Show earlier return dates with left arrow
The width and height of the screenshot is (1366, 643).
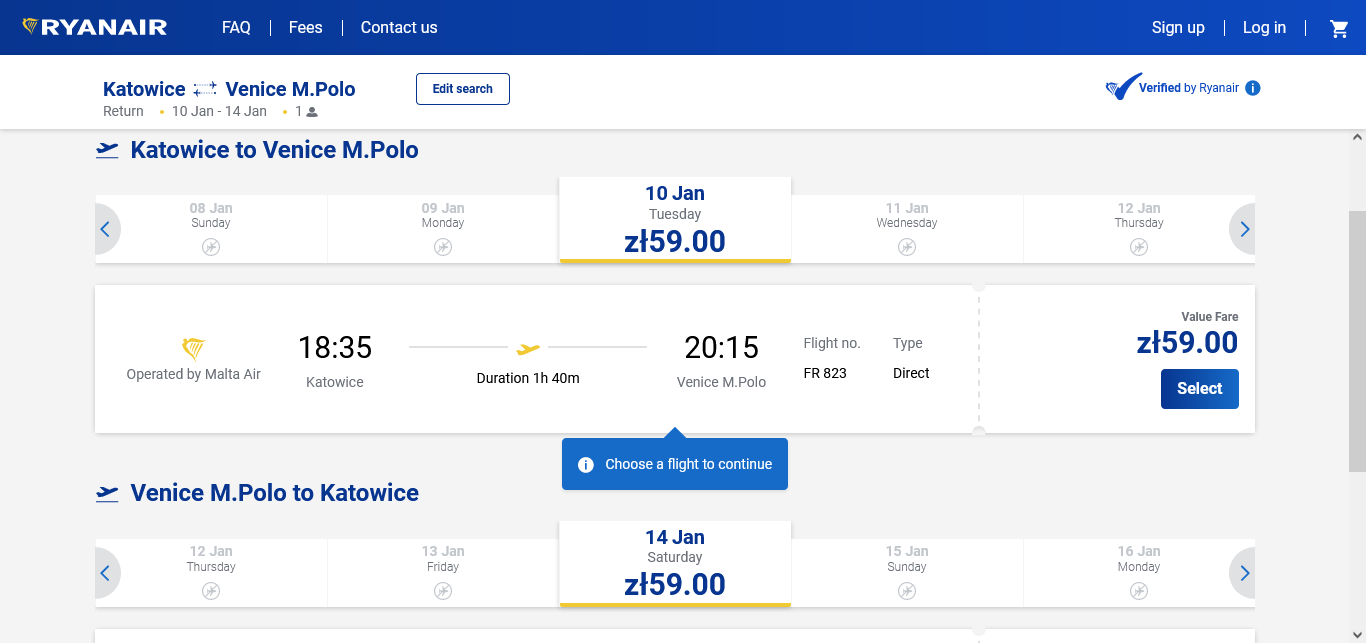click(x=106, y=573)
